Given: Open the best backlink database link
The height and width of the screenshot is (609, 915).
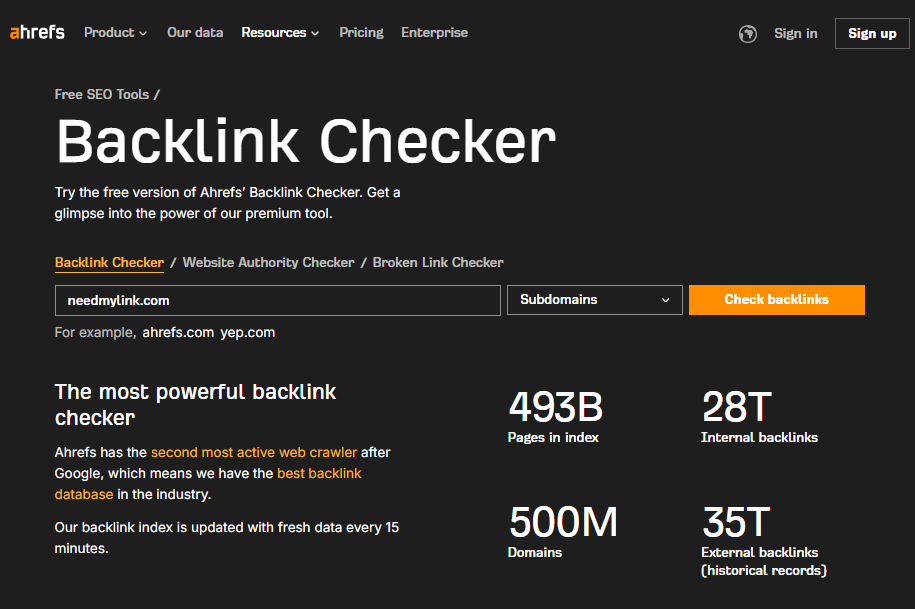Looking at the screenshot, I should click(x=208, y=484).
